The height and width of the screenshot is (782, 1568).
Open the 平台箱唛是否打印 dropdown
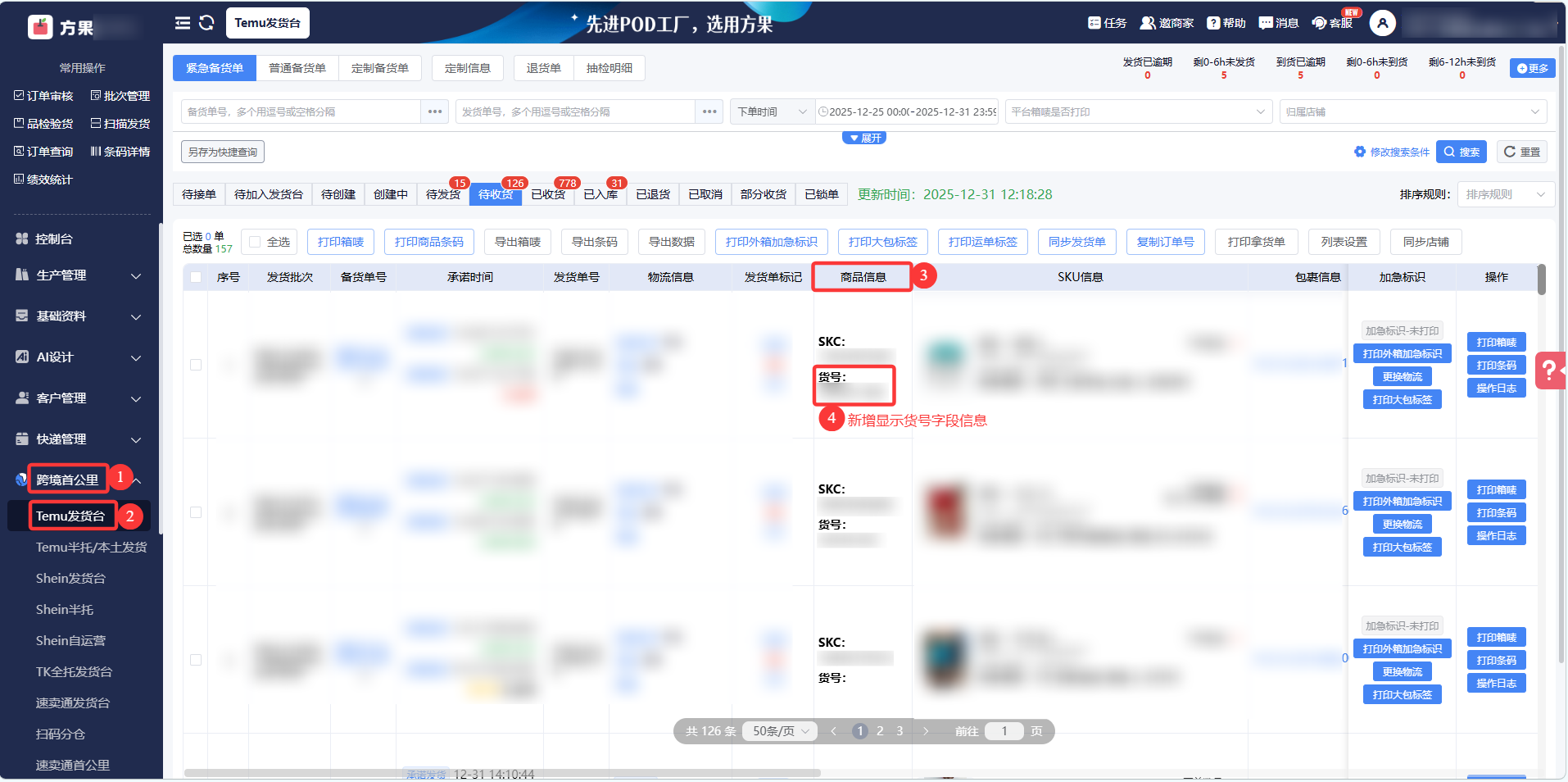click(1139, 111)
